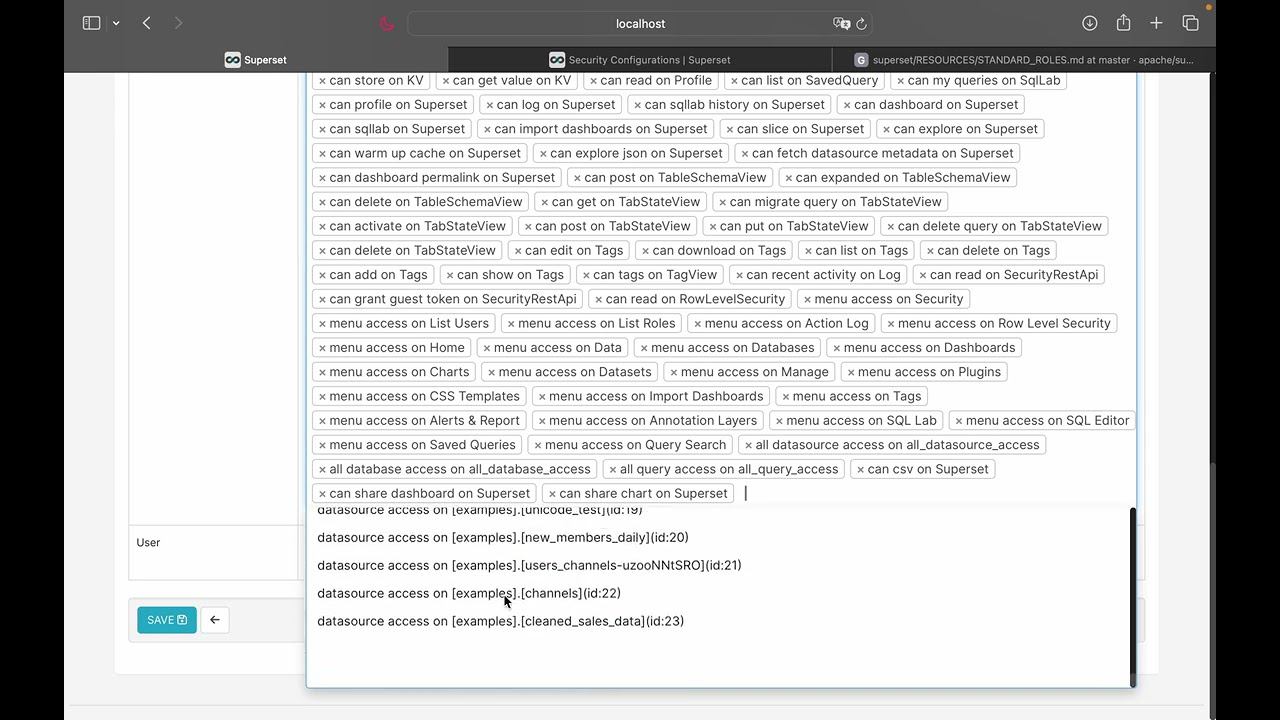Image resolution: width=1280 pixels, height=720 pixels.
Task: Remove 'menu access on Plugins' tag via its x
Action: pyautogui.click(x=851, y=372)
